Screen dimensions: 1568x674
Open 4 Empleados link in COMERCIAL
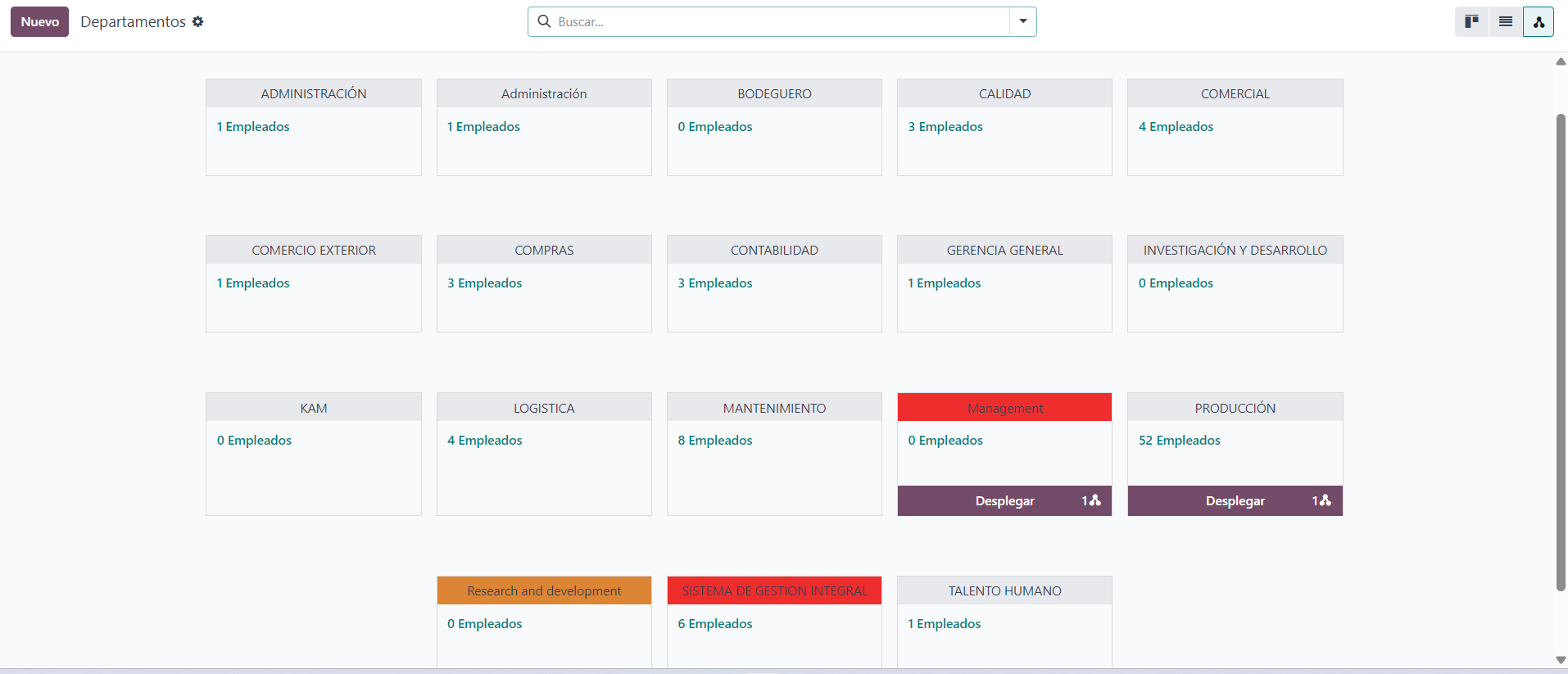coord(1176,127)
